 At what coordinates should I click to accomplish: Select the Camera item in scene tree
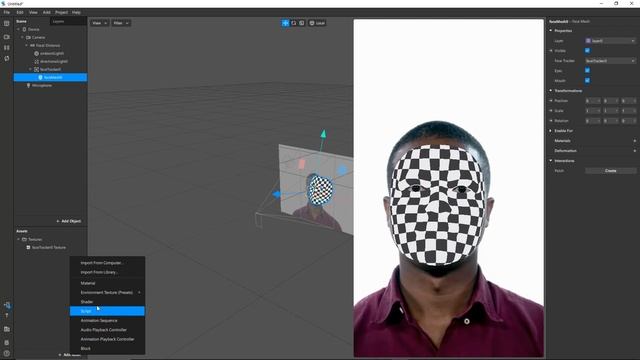38,37
